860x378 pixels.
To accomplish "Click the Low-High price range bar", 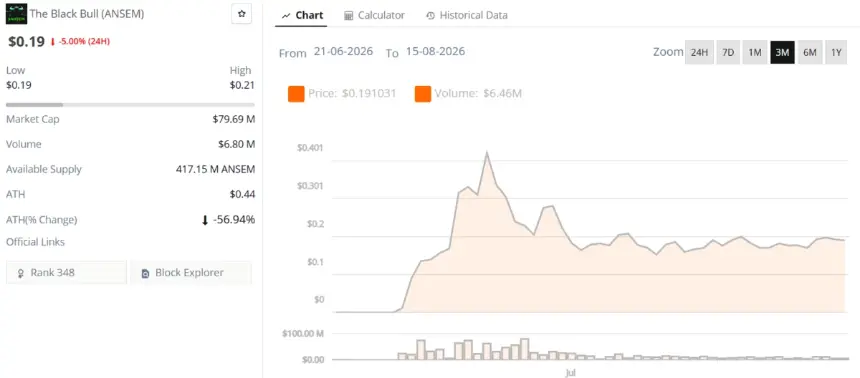I will point(130,104).
